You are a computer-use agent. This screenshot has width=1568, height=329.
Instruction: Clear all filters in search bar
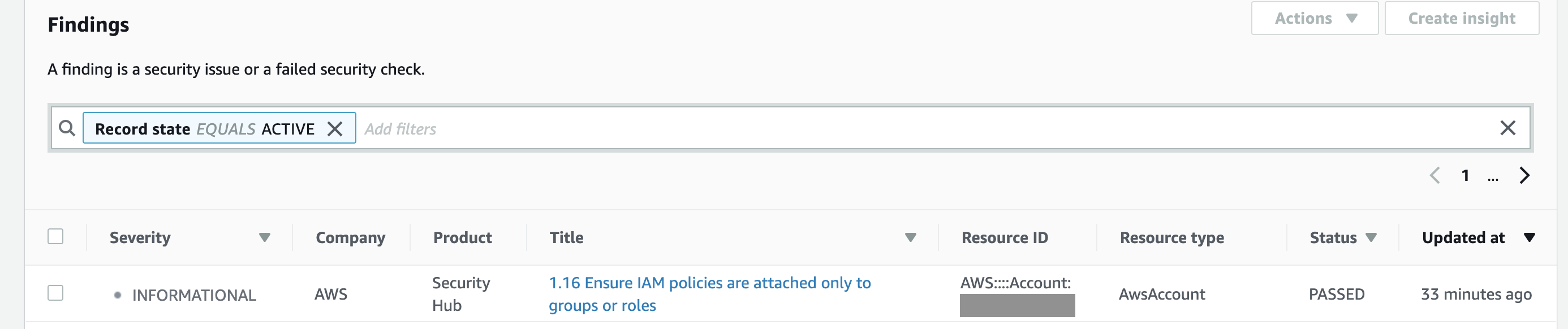1507,128
